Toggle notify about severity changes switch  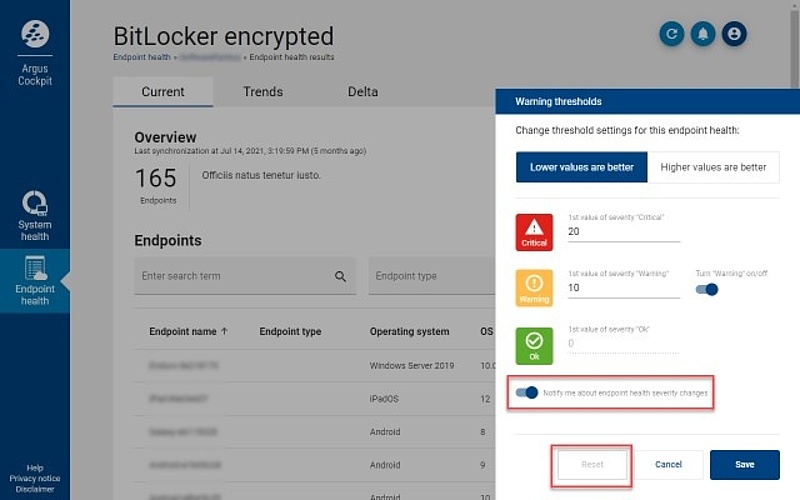(527, 392)
